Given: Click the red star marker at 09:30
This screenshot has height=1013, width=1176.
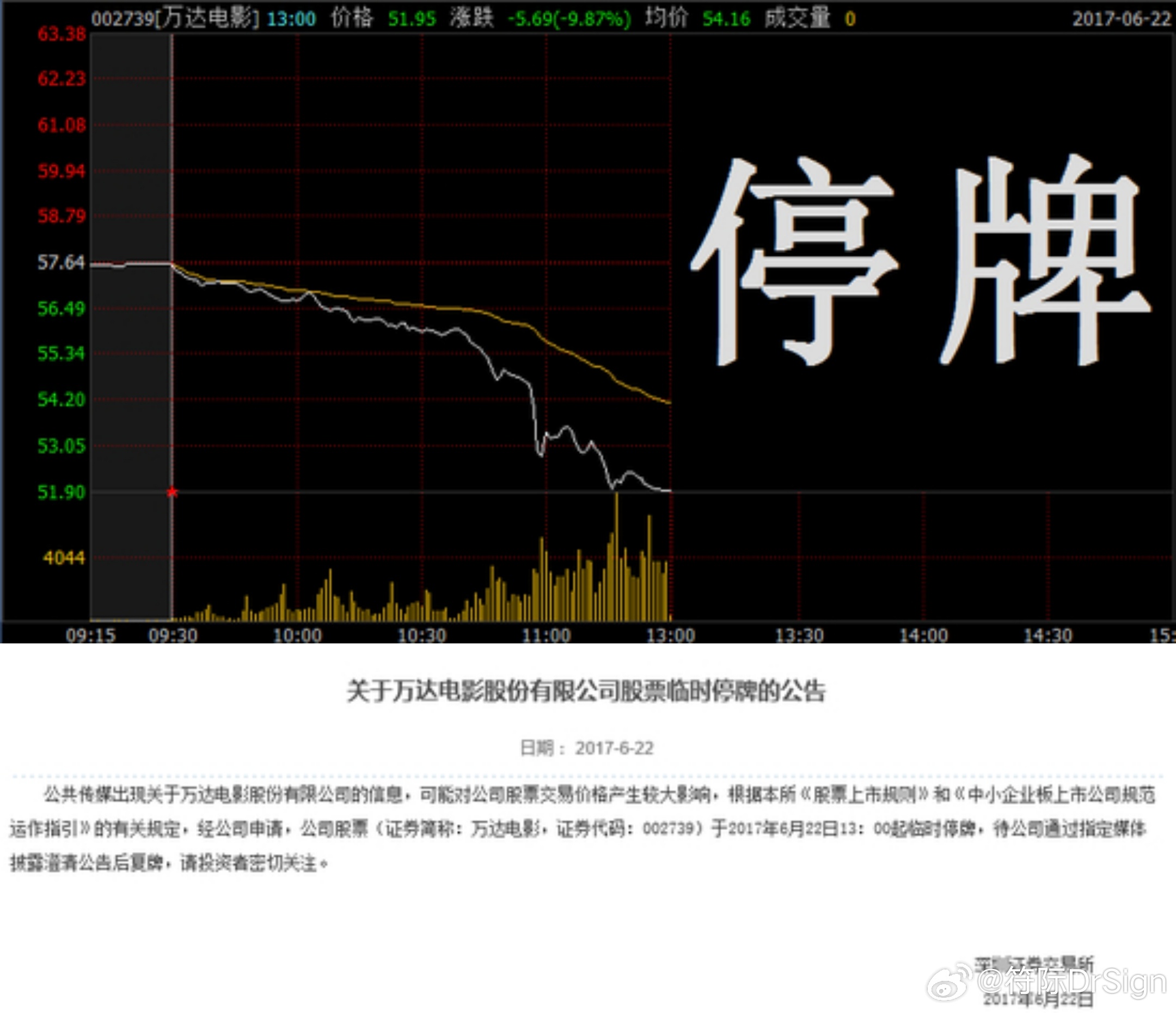Looking at the screenshot, I should (172, 492).
